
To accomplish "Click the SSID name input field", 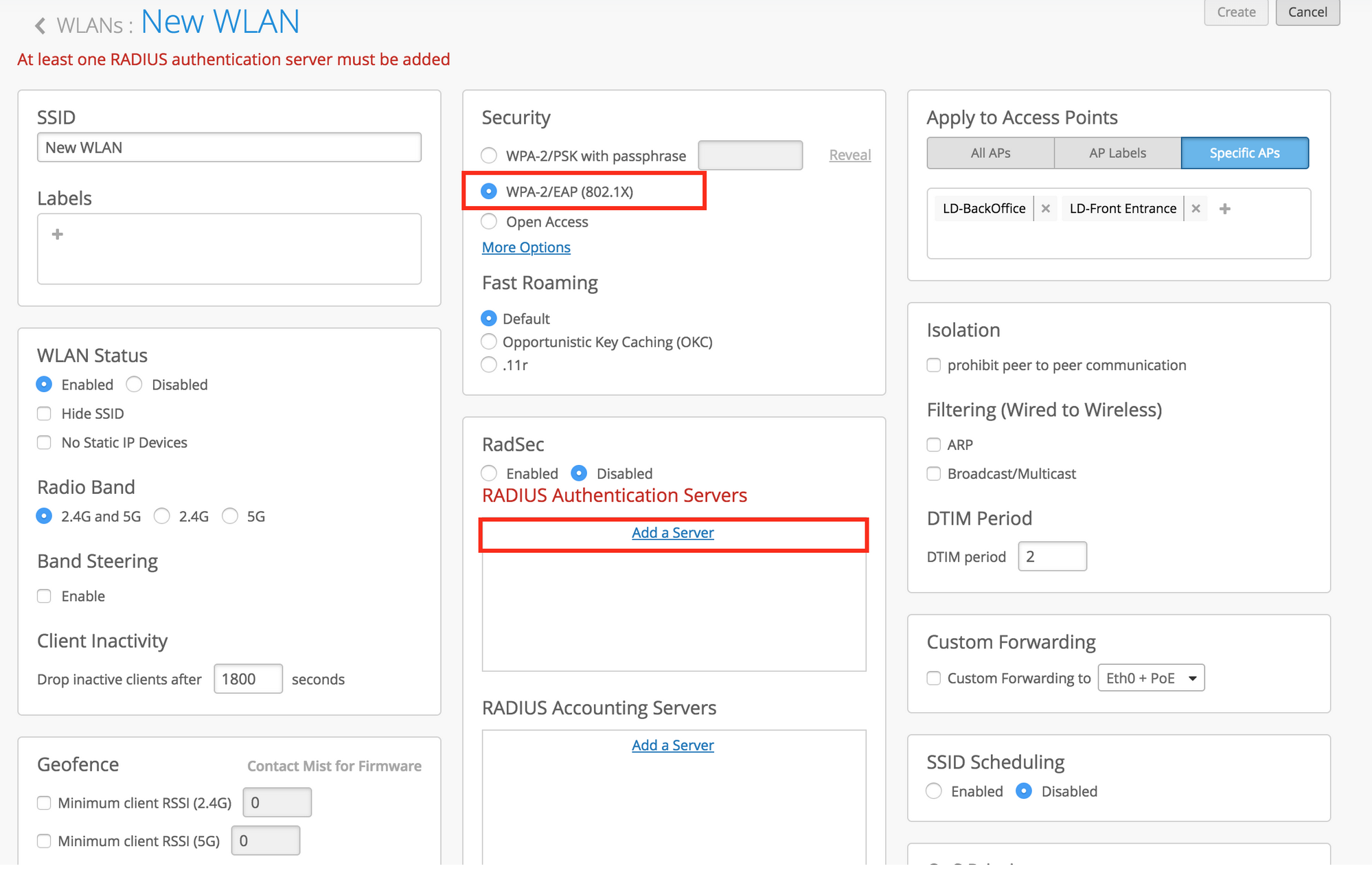I will [x=229, y=148].
